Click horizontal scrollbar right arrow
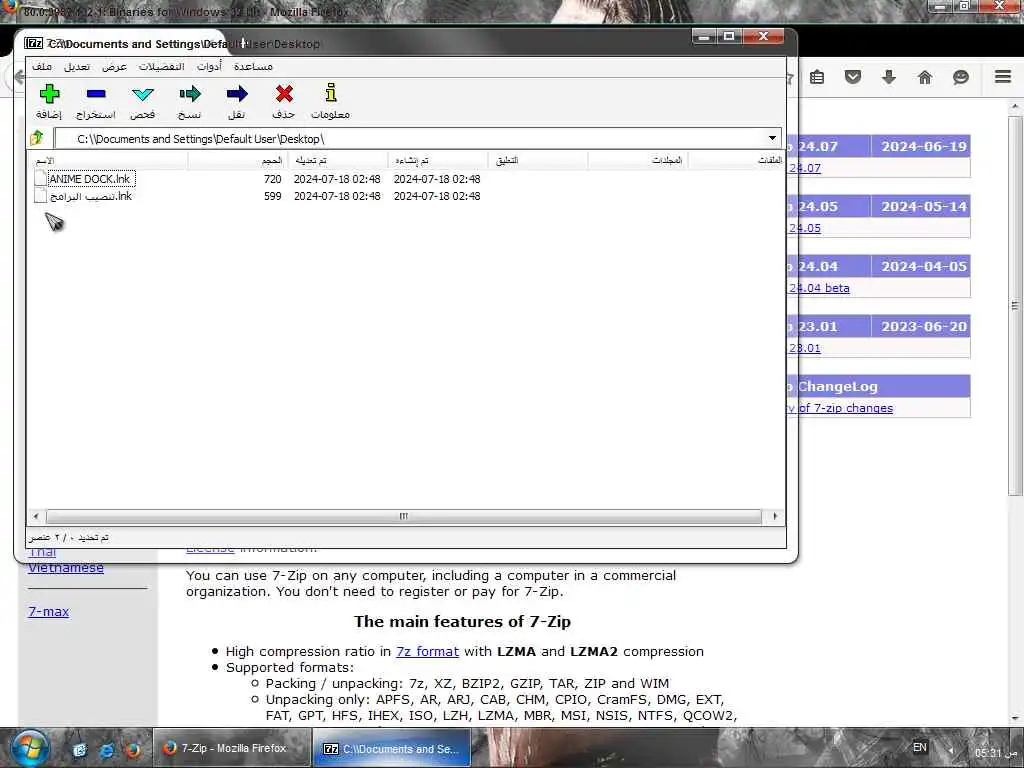The height and width of the screenshot is (768, 1024). pos(775,516)
